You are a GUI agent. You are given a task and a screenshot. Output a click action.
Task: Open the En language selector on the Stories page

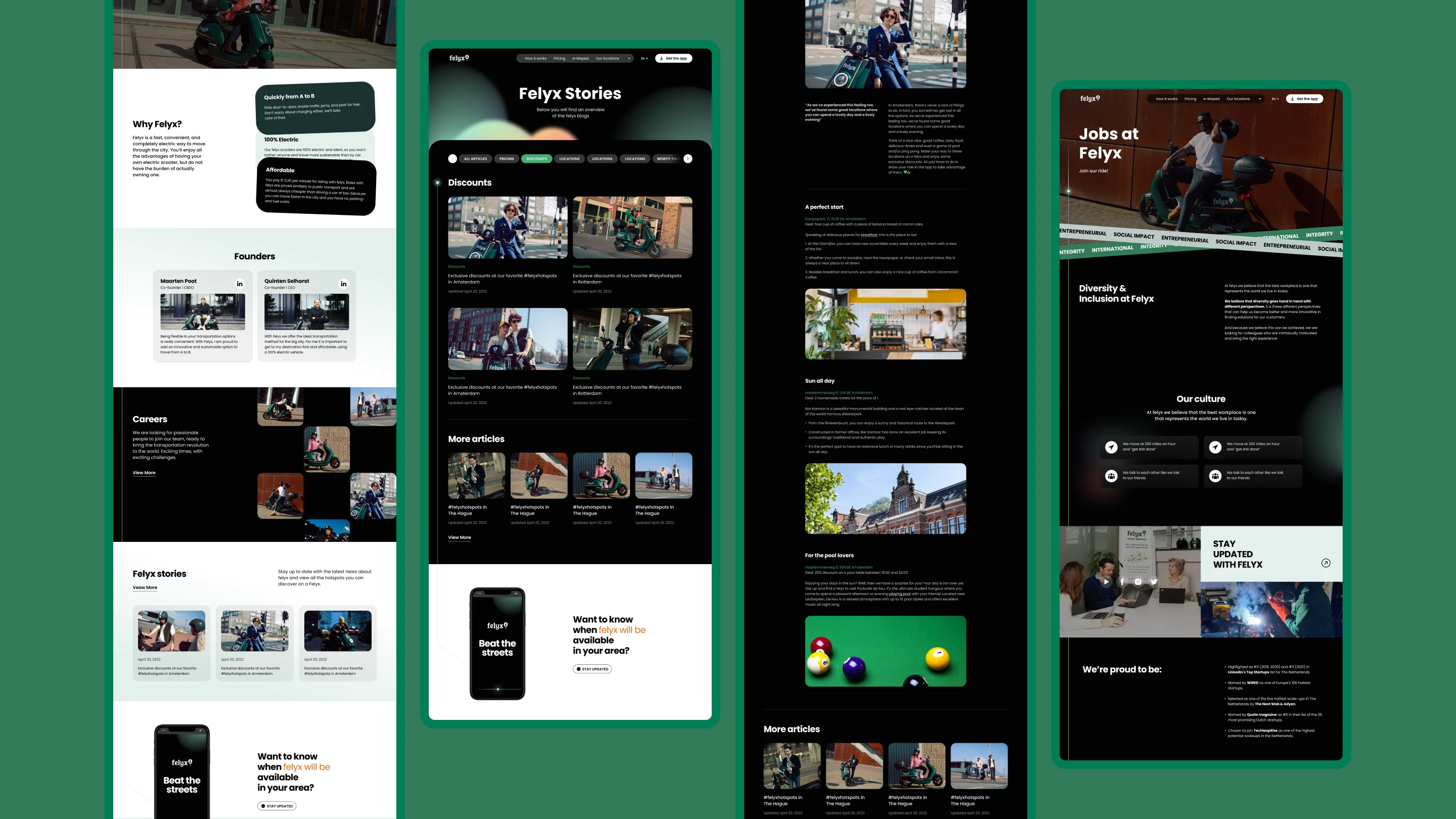tap(645, 58)
